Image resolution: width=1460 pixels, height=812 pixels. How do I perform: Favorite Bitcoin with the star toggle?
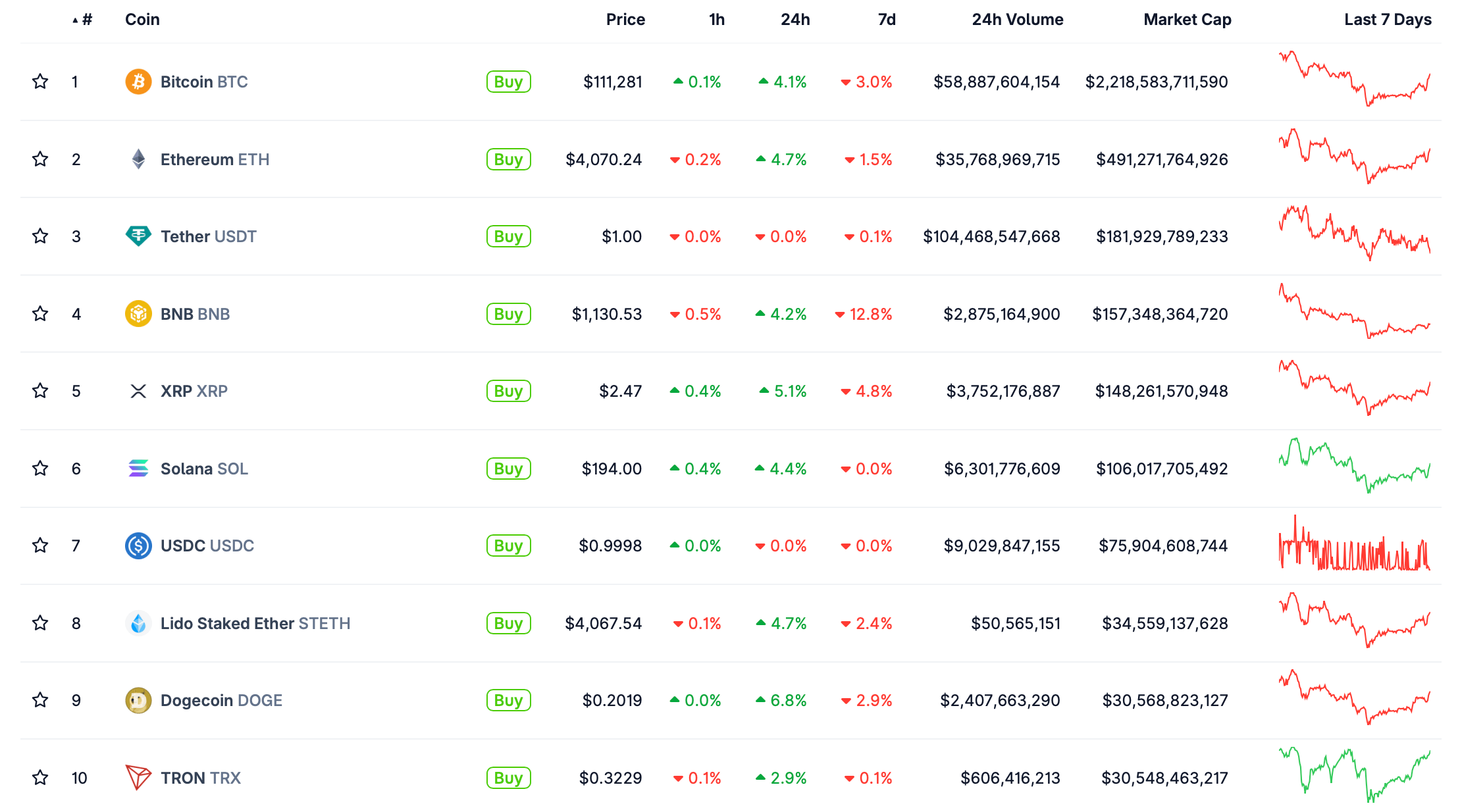tap(40, 82)
